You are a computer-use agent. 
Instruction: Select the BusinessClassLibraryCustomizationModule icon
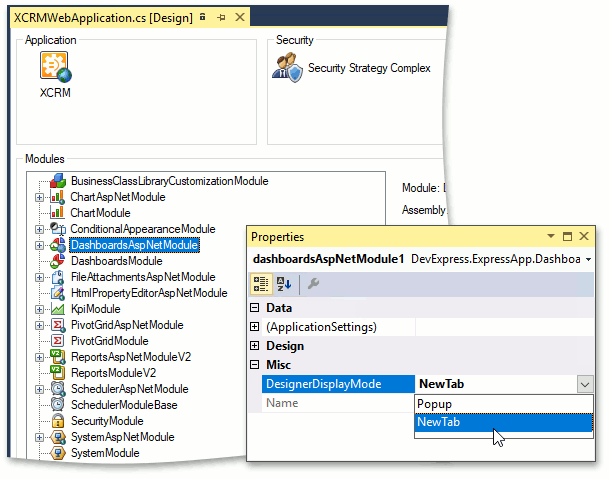tap(58, 181)
